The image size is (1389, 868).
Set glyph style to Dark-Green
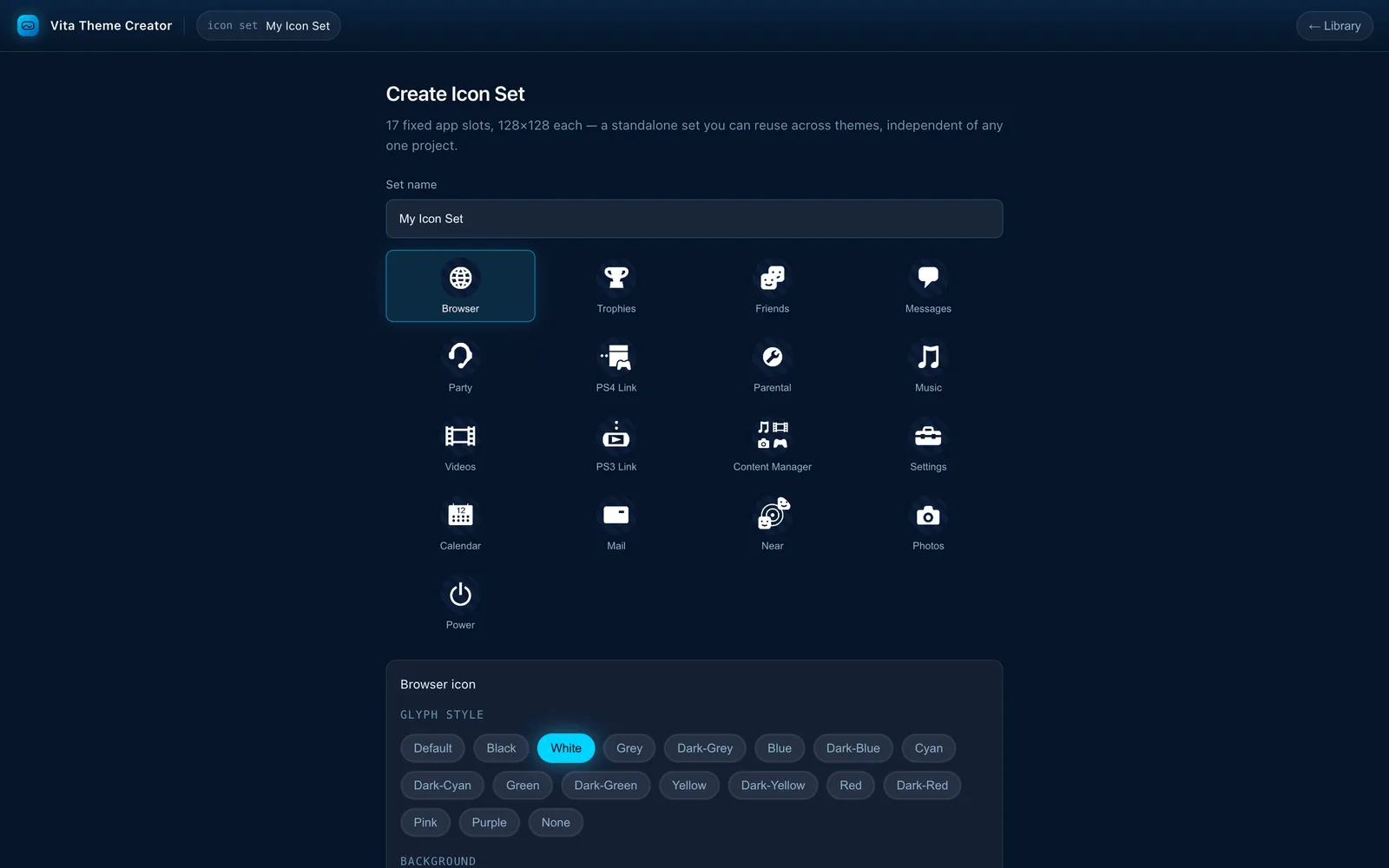coord(605,786)
